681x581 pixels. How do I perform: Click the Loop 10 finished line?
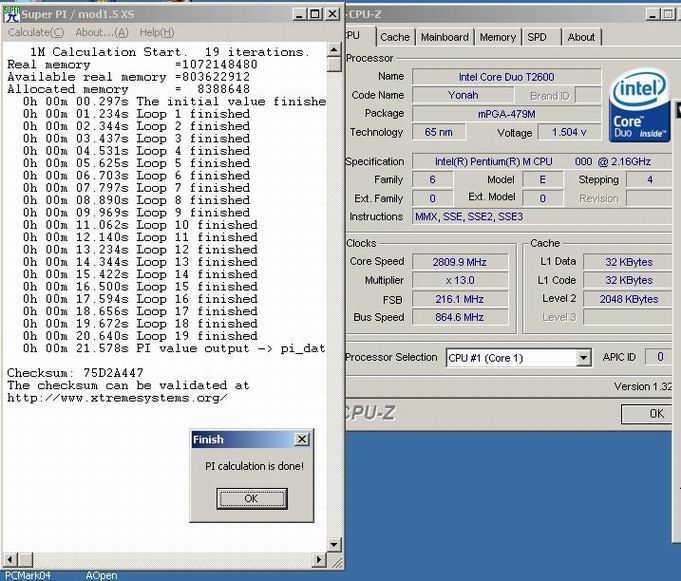point(140,225)
